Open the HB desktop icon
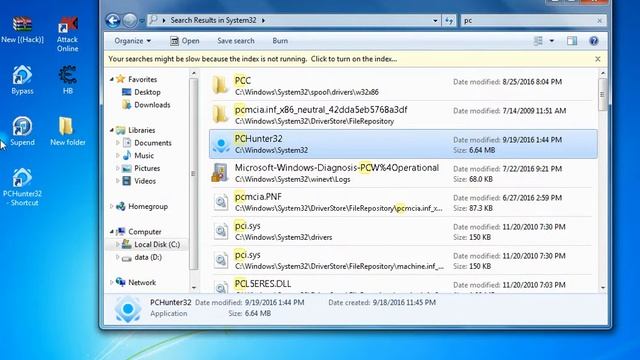640x360 pixels. (x=68, y=80)
